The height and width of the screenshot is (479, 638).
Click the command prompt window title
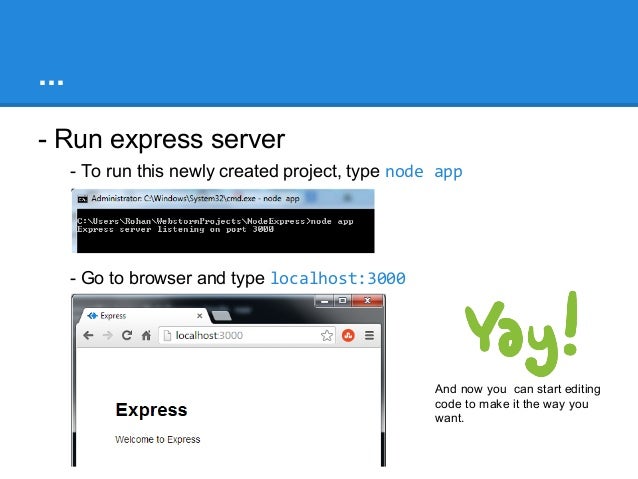pyautogui.click(x=195, y=199)
